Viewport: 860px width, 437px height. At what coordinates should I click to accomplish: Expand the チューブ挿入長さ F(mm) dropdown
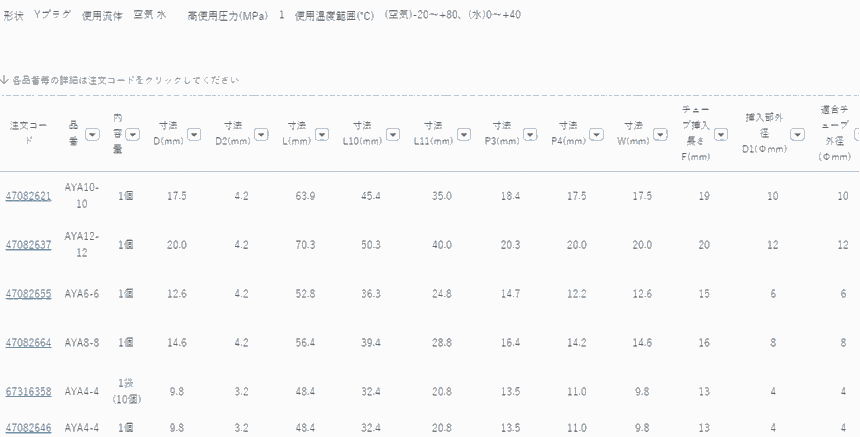(720, 134)
